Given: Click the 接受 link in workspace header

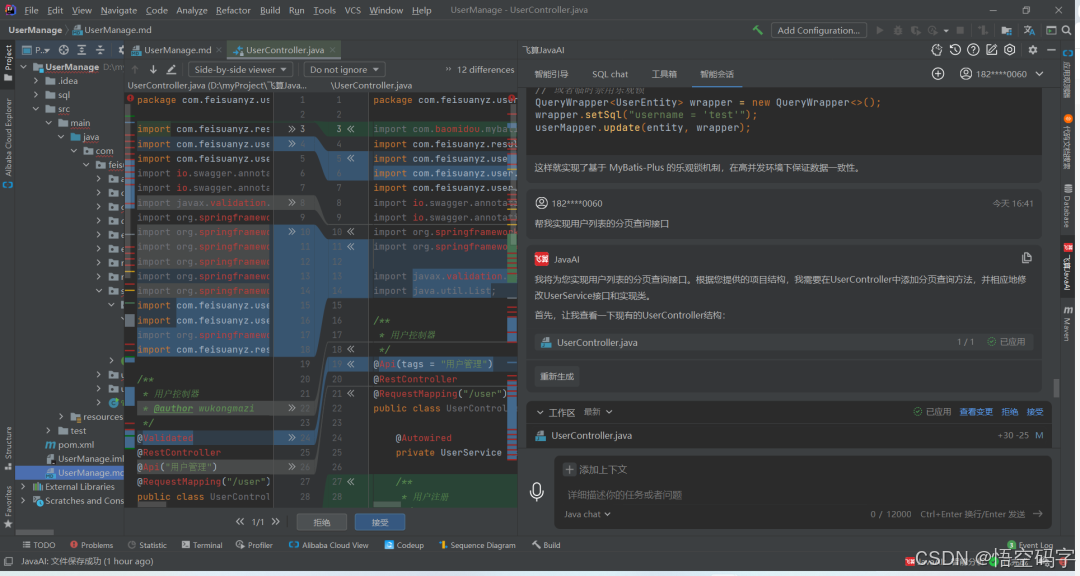Looking at the screenshot, I should (1035, 412).
